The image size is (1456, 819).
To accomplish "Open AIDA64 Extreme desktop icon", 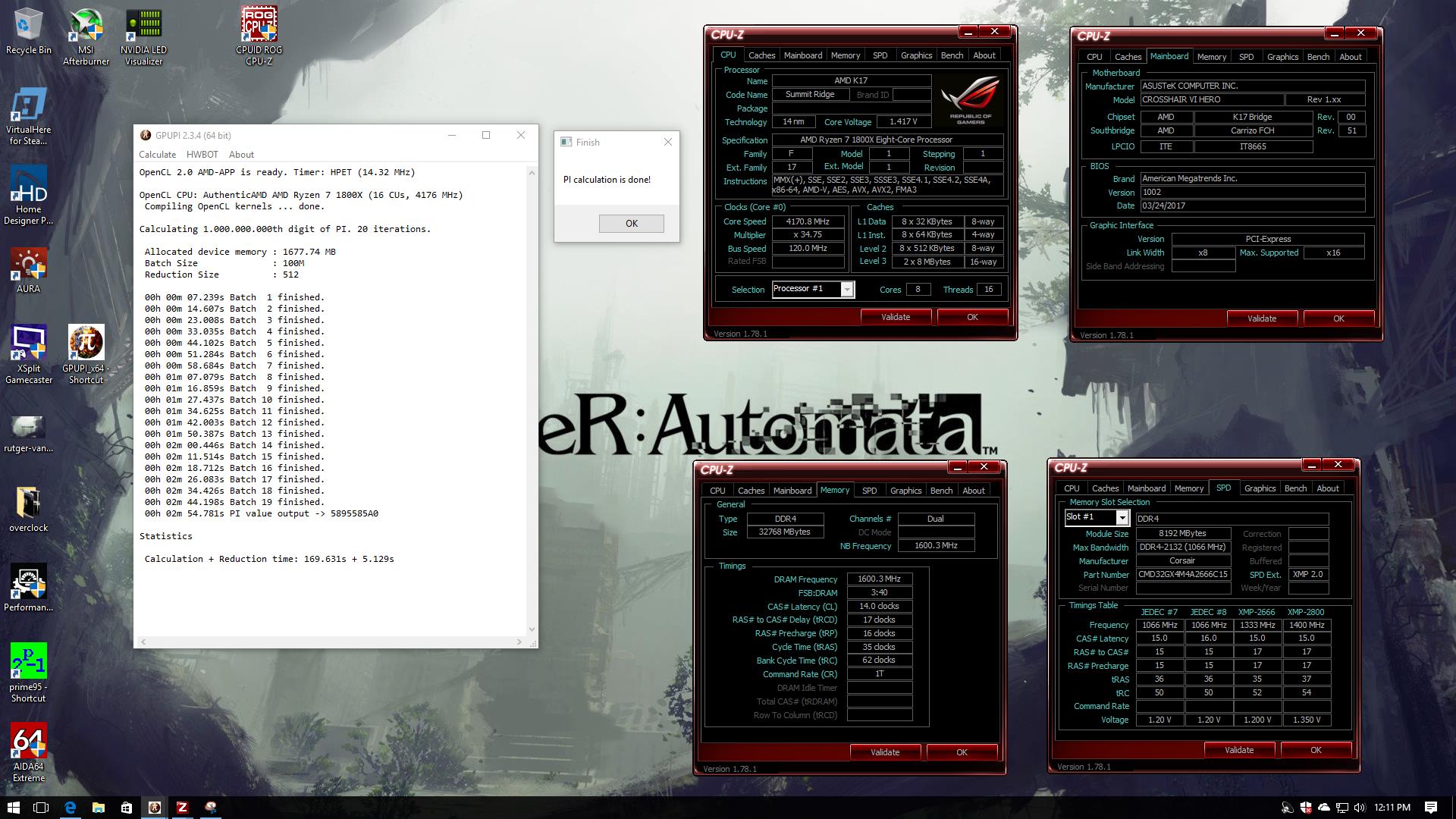I will [x=28, y=753].
